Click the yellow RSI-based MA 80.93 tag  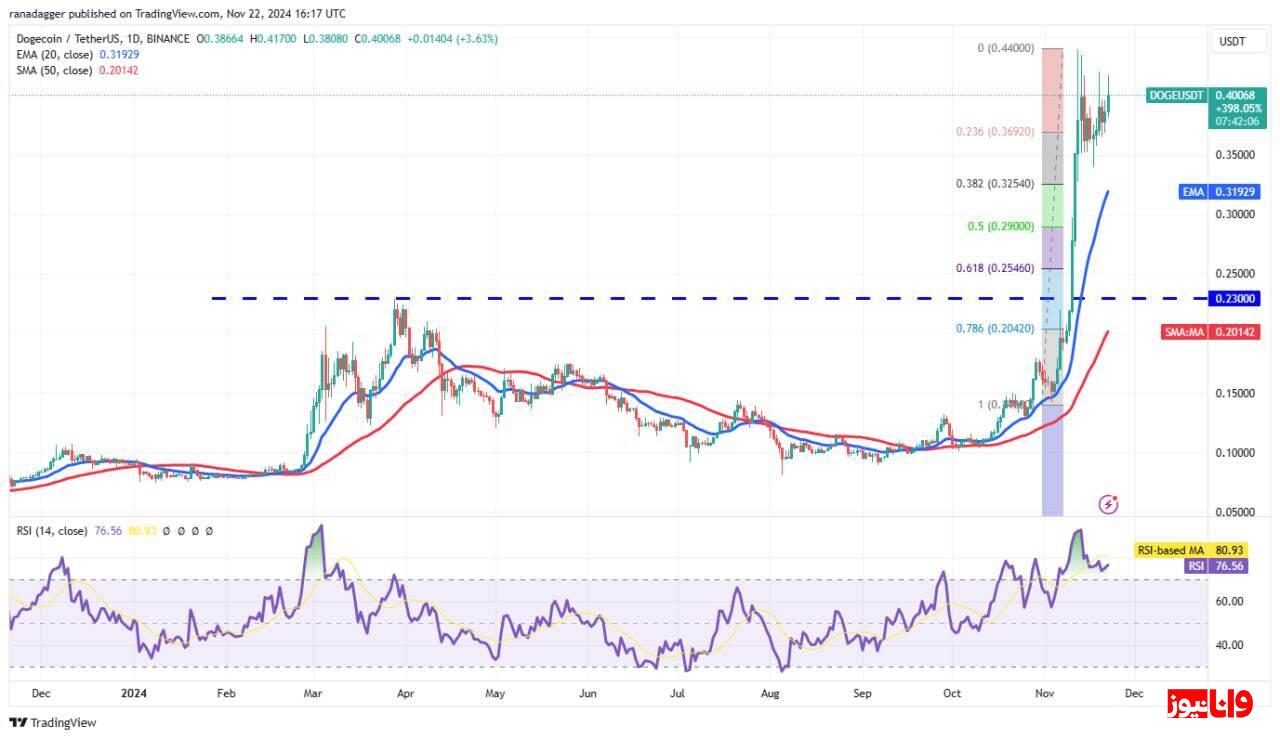click(x=1199, y=550)
